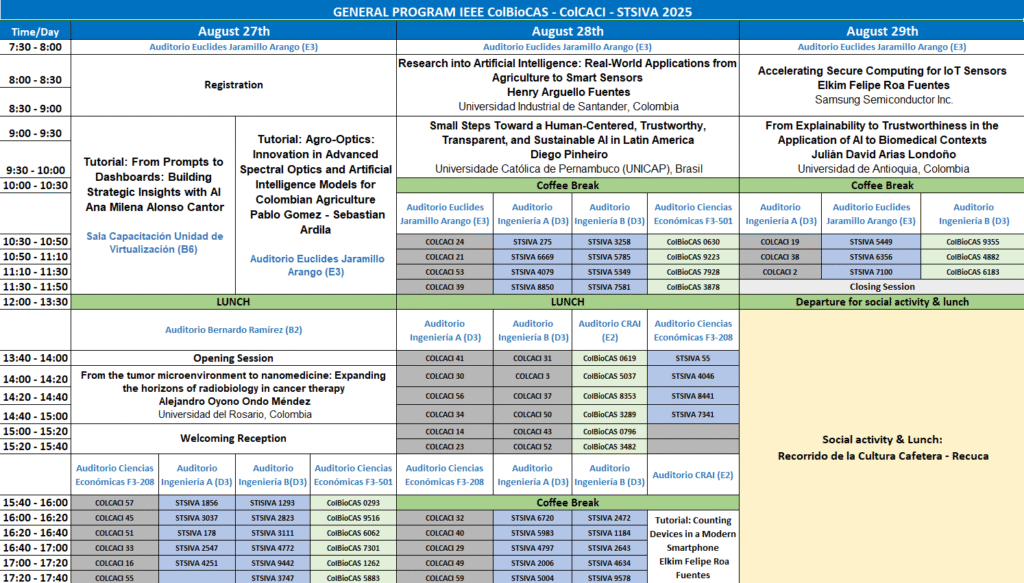Click the STSIVA 3037 paper cell
Screen dimensions: 1024x583
pyautogui.click(x=197, y=518)
